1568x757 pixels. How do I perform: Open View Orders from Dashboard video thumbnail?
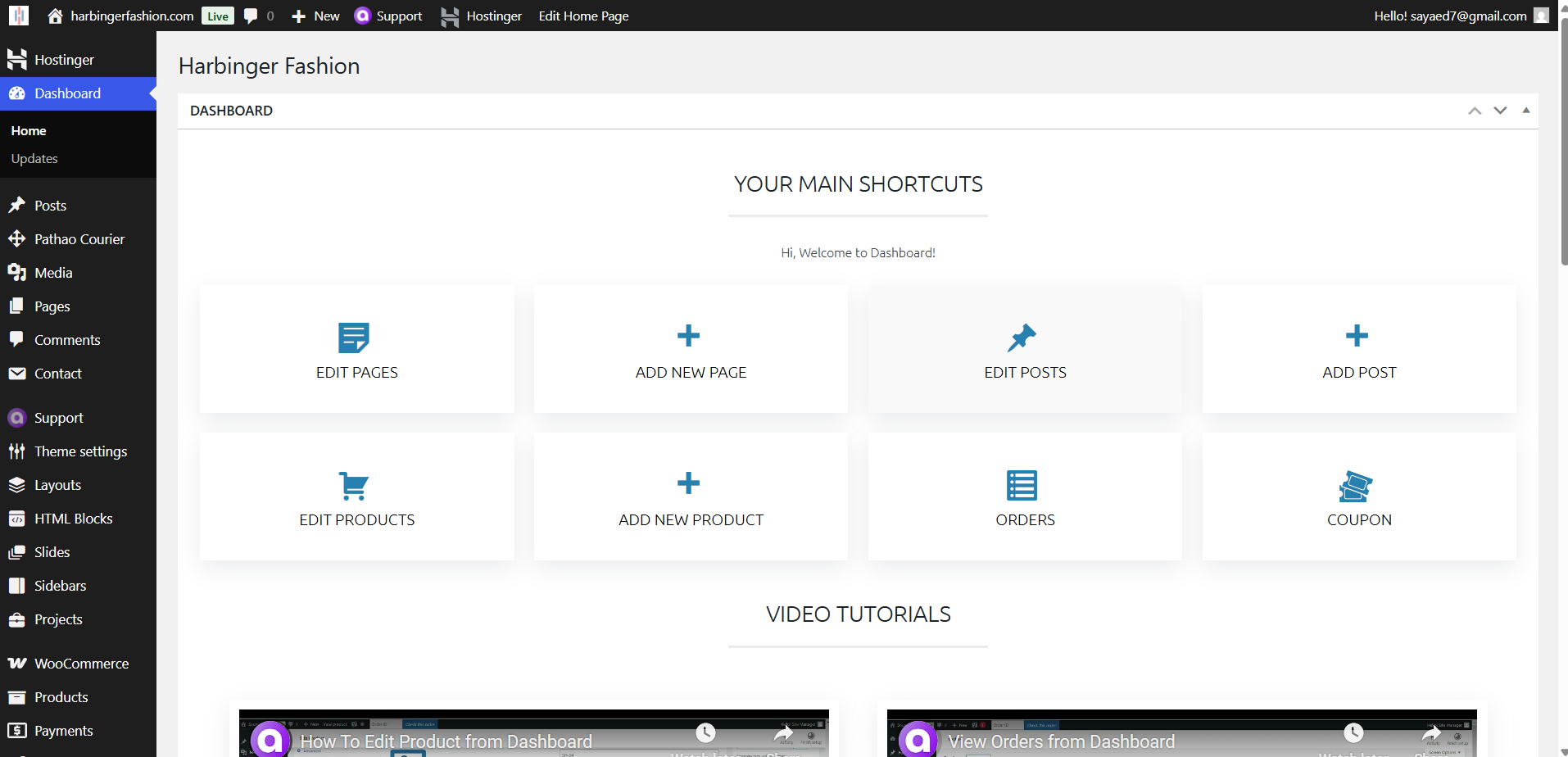click(x=1182, y=733)
